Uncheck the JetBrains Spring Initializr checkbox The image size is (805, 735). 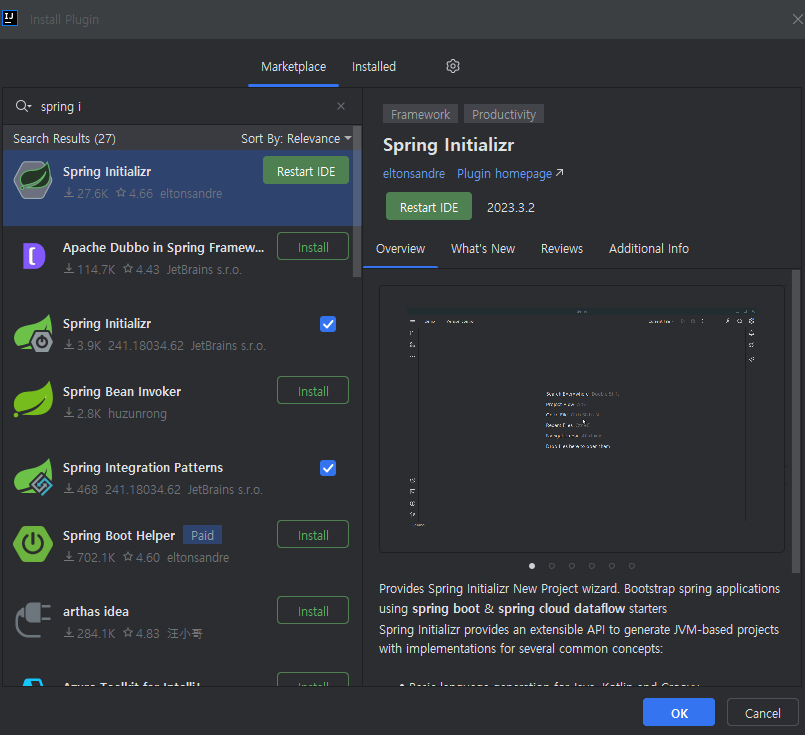[328, 324]
